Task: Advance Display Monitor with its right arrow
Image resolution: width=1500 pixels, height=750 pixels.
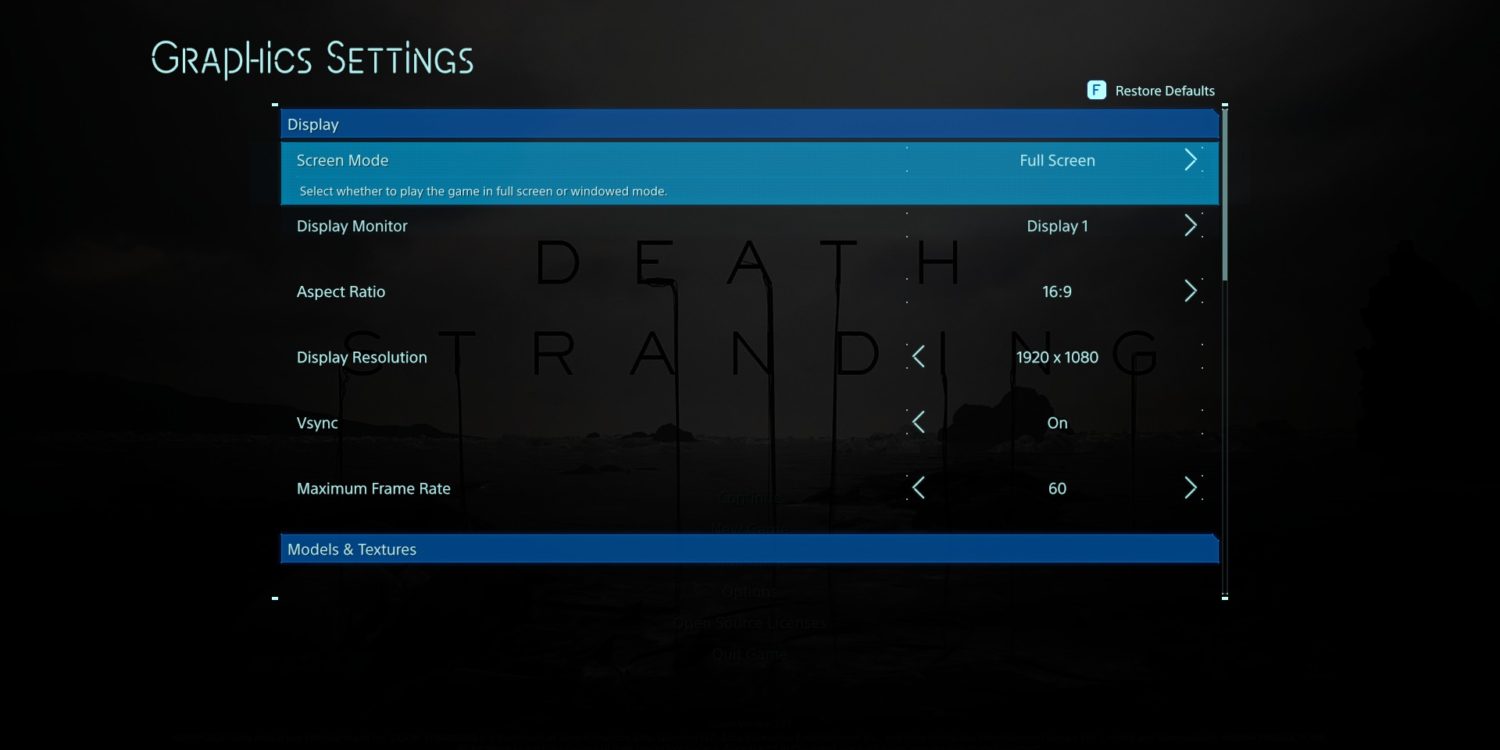Action: click(1190, 226)
